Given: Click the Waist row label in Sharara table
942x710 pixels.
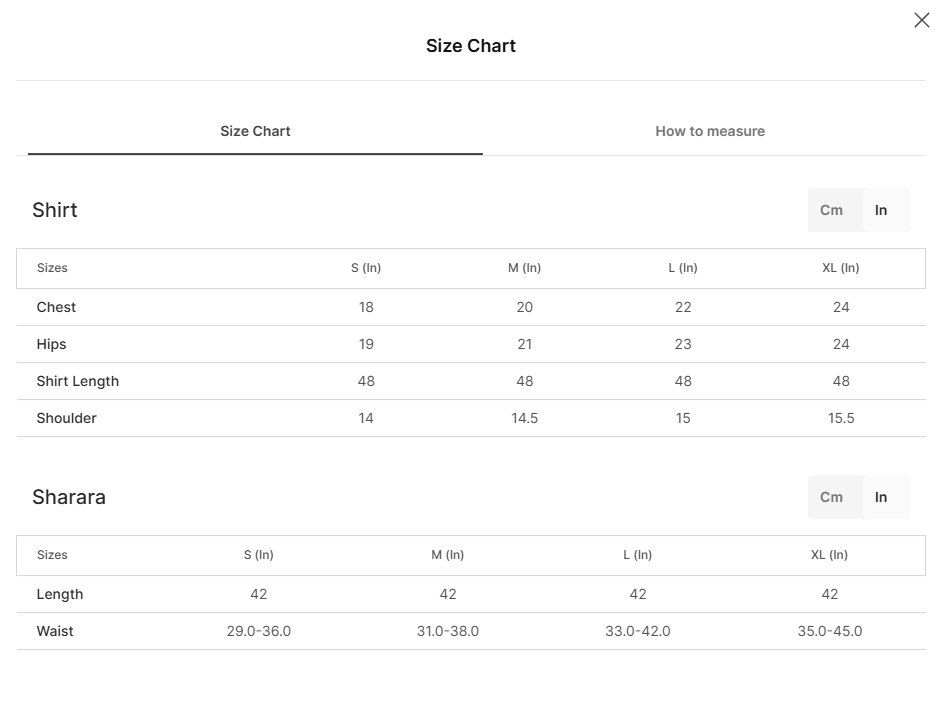Looking at the screenshot, I should tap(55, 631).
